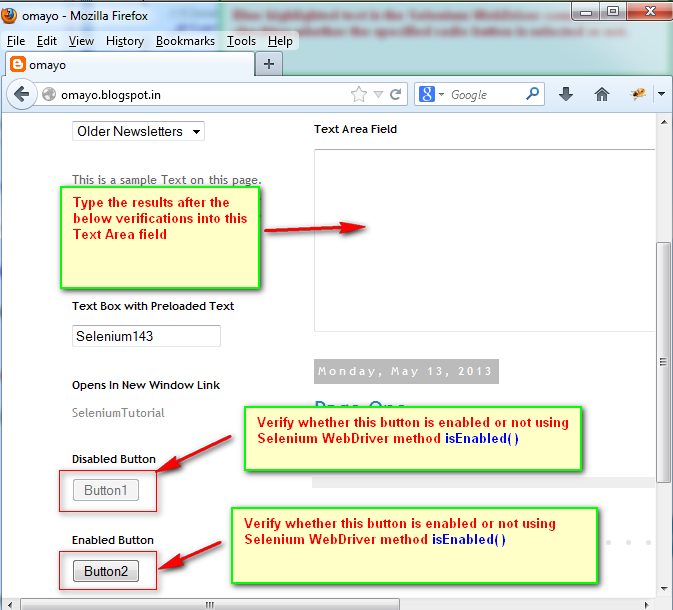Viewport: 673px width, 610px height.
Task: Click horizontal scrollbar right arrow
Action: pyautogui.click(x=647, y=605)
